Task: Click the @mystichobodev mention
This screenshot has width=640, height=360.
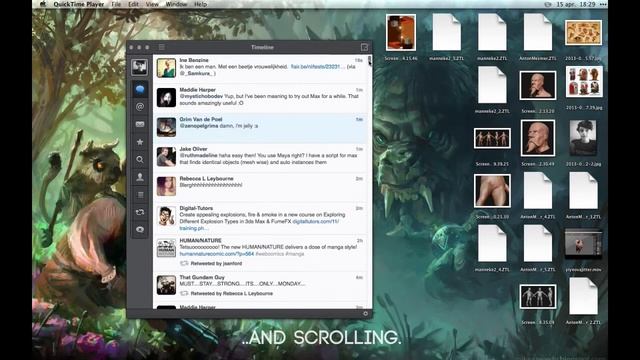Action: (x=201, y=96)
